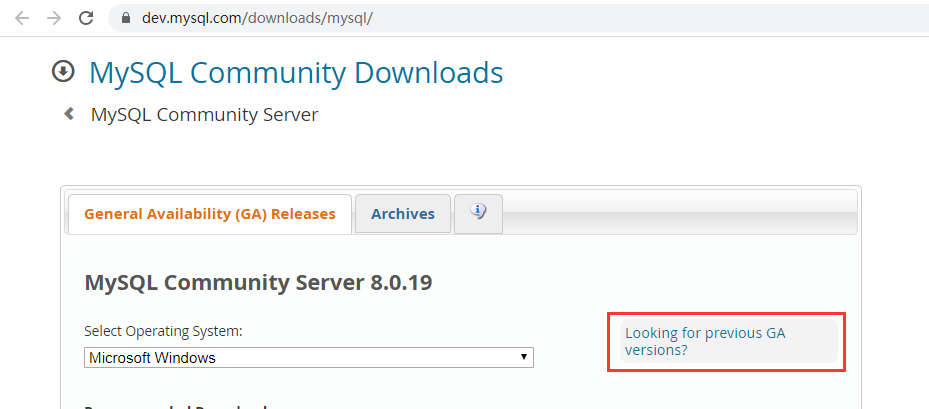The height and width of the screenshot is (409, 929).
Task: Click Looking for previous GA versions link
Action: tap(705, 341)
